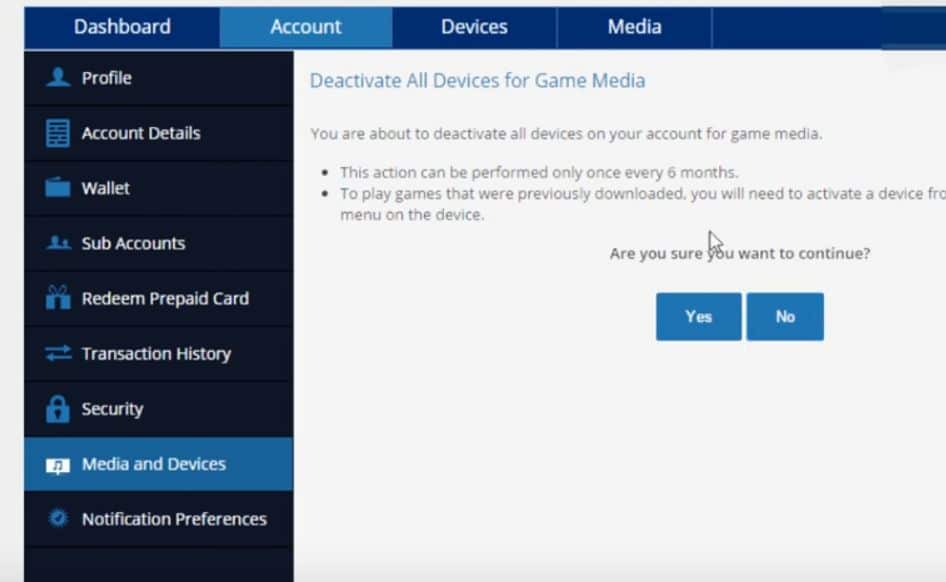Image resolution: width=946 pixels, height=582 pixels.
Task: Click the Deactivate All Devices heading
Action: pos(477,81)
